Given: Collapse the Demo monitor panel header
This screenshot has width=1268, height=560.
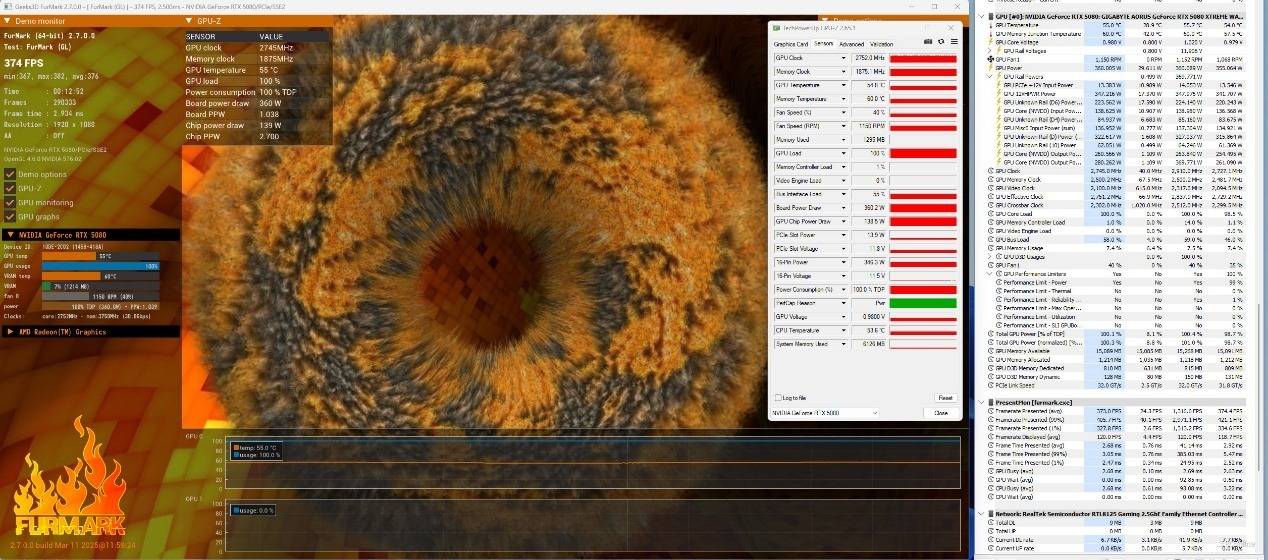Looking at the screenshot, I should click(x=9, y=20).
